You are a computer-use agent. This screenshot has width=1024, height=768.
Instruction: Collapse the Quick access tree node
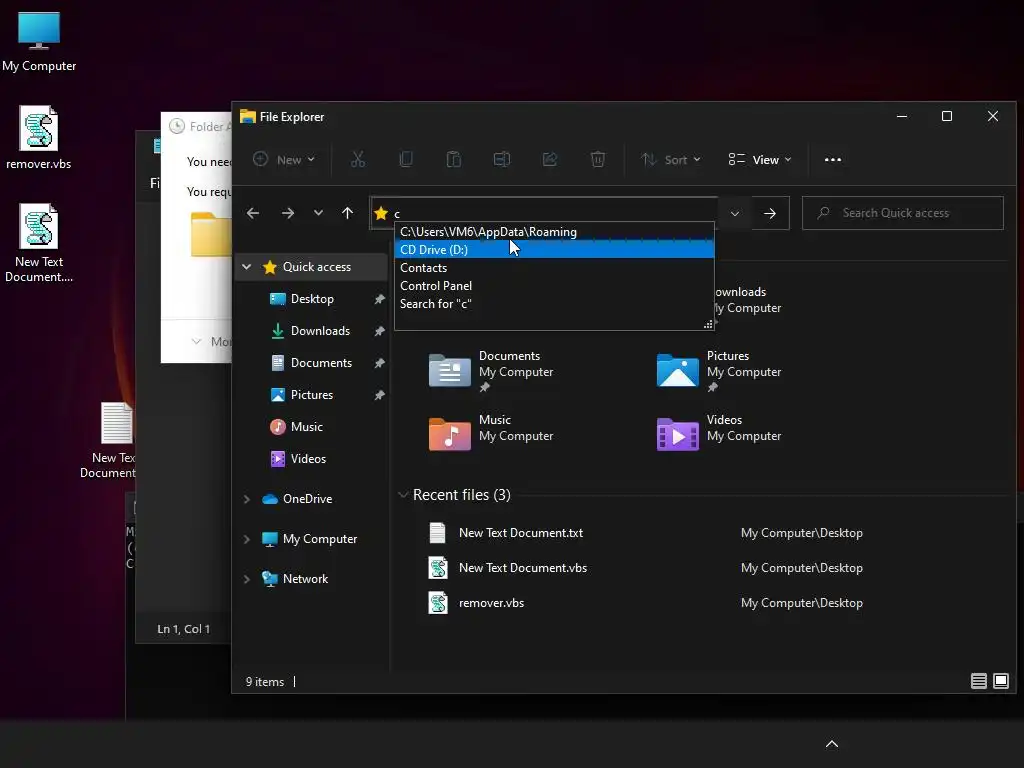247,266
